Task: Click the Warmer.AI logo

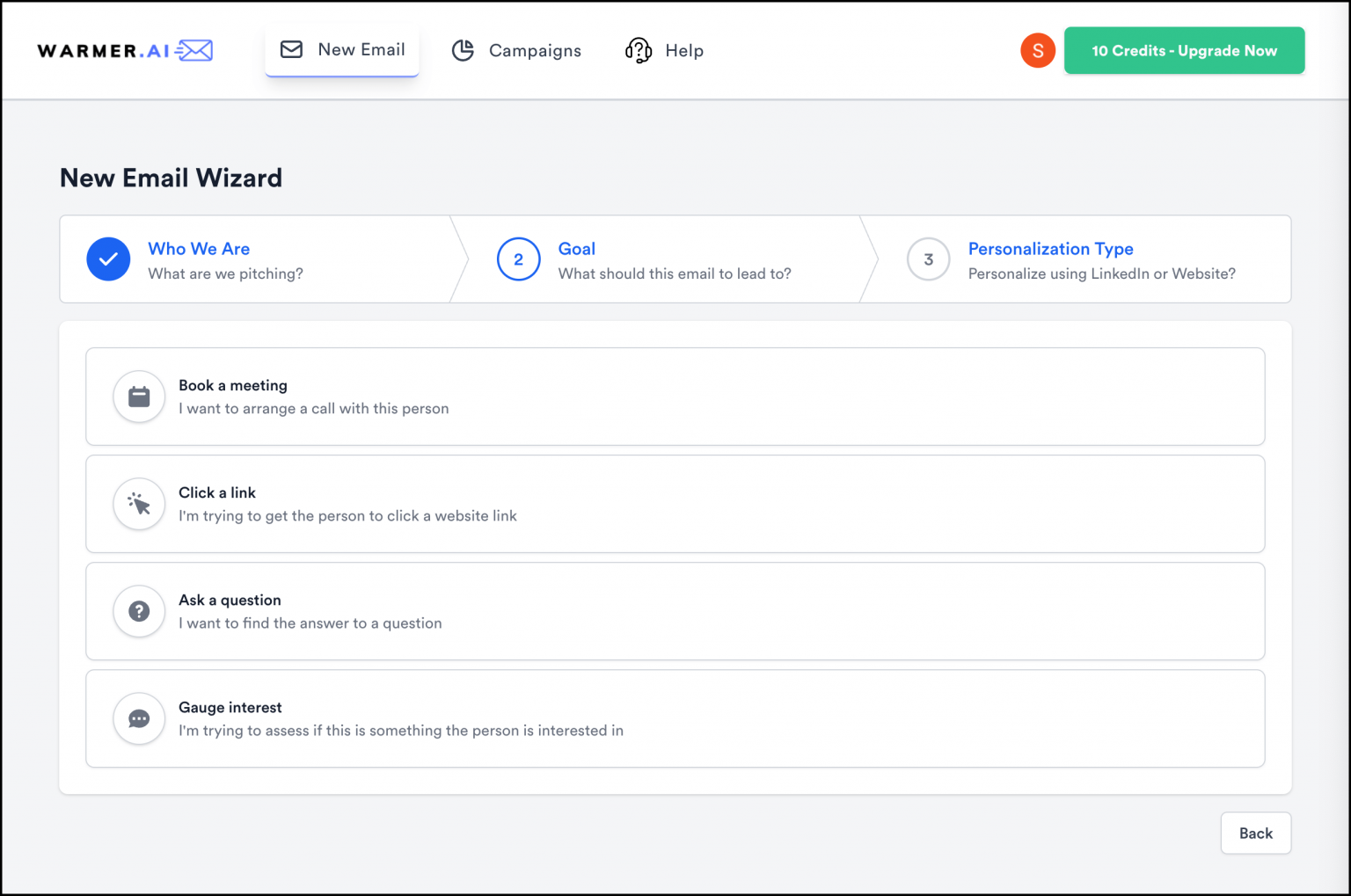Action: pyautogui.click(x=124, y=50)
